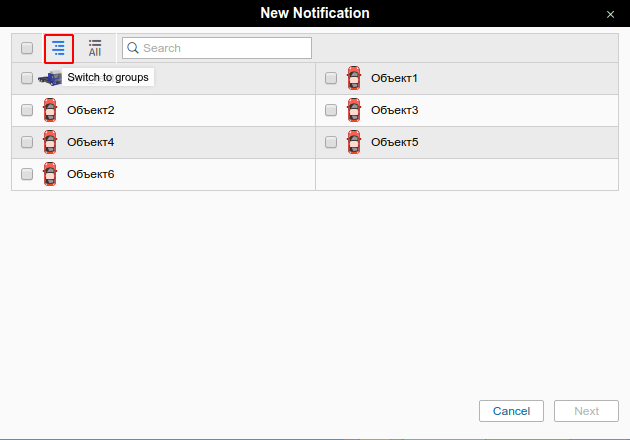Click the red car icon for Объект3
The width and height of the screenshot is (630, 440).
(354, 110)
